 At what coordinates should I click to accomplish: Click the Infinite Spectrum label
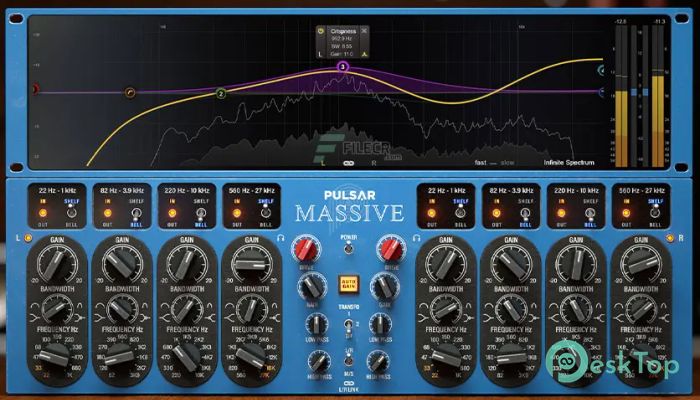[x=569, y=163]
